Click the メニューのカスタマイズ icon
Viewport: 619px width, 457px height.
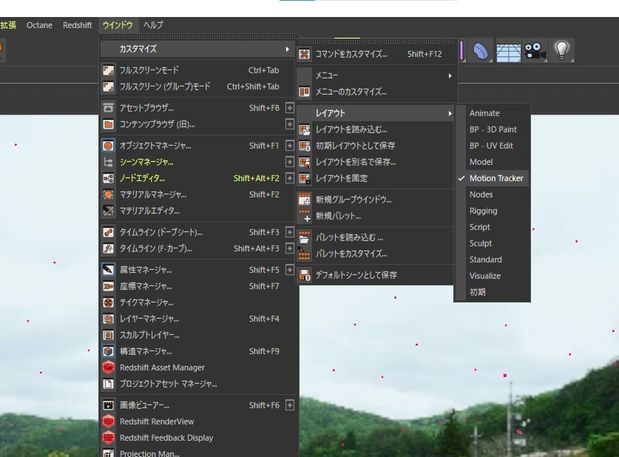304,92
